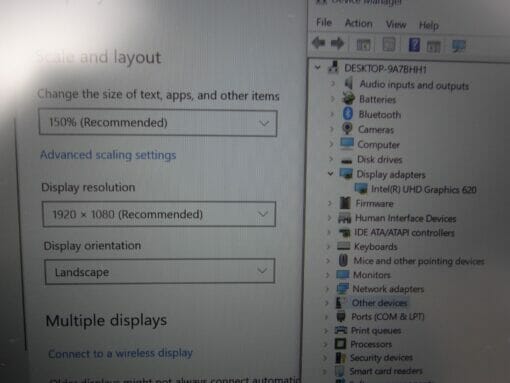The height and width of the screenshot is (383, 510).
Task: Expand the Bluetooth node arrow
Action: coord(331,114)
